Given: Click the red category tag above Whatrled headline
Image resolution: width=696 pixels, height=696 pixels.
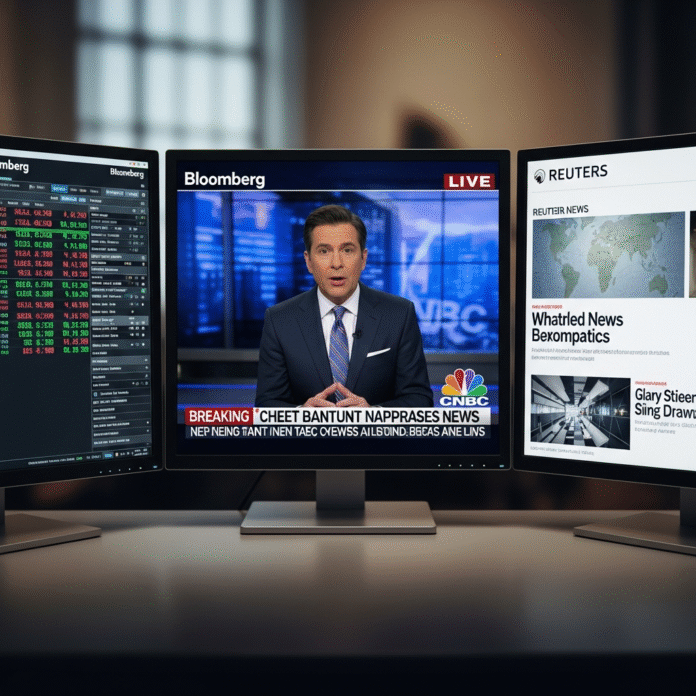Looking at the screenshot, I should click(x=544, y=305).
